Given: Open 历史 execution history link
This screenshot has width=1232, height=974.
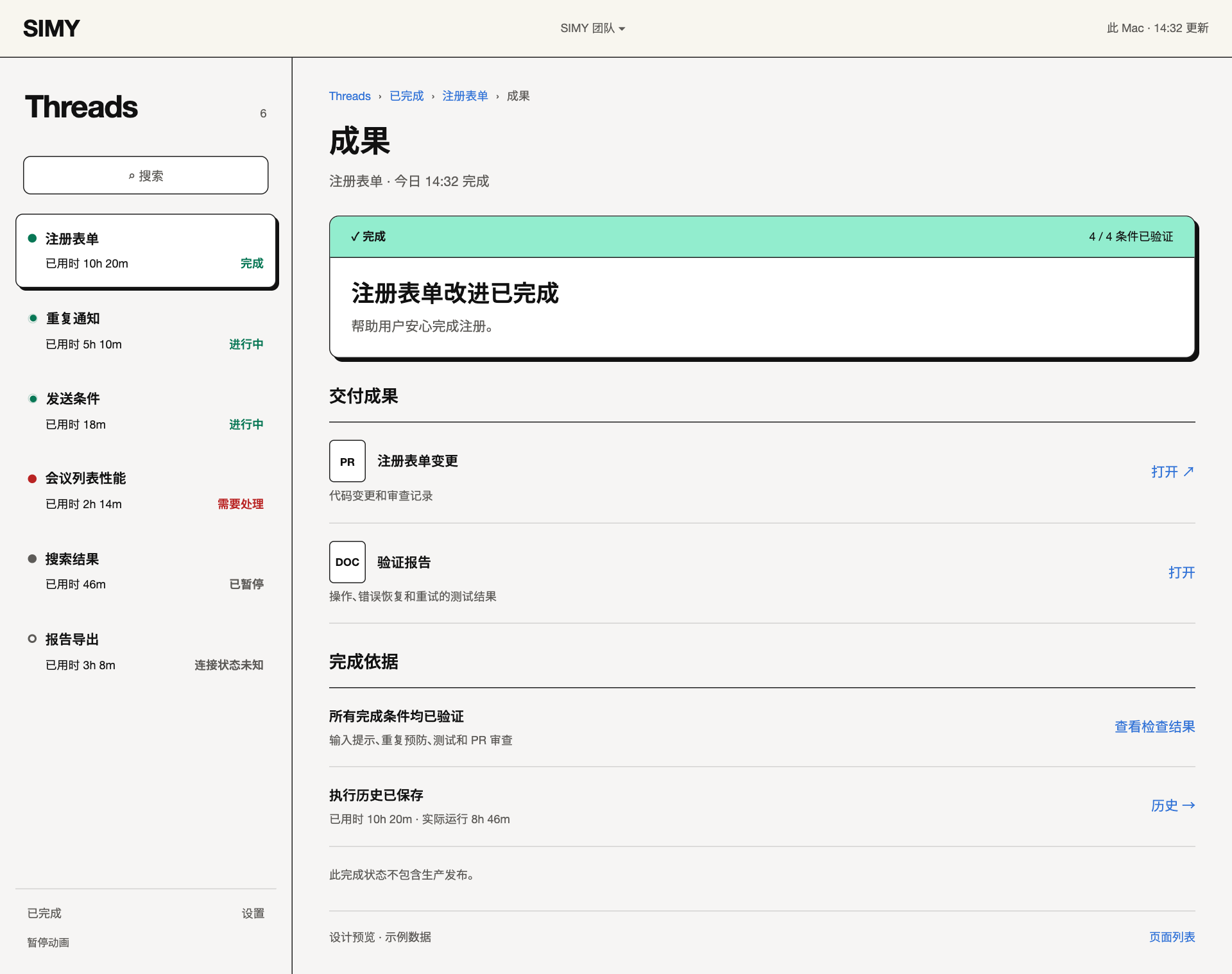Looking at the screenshot, I should [1172, 805].
